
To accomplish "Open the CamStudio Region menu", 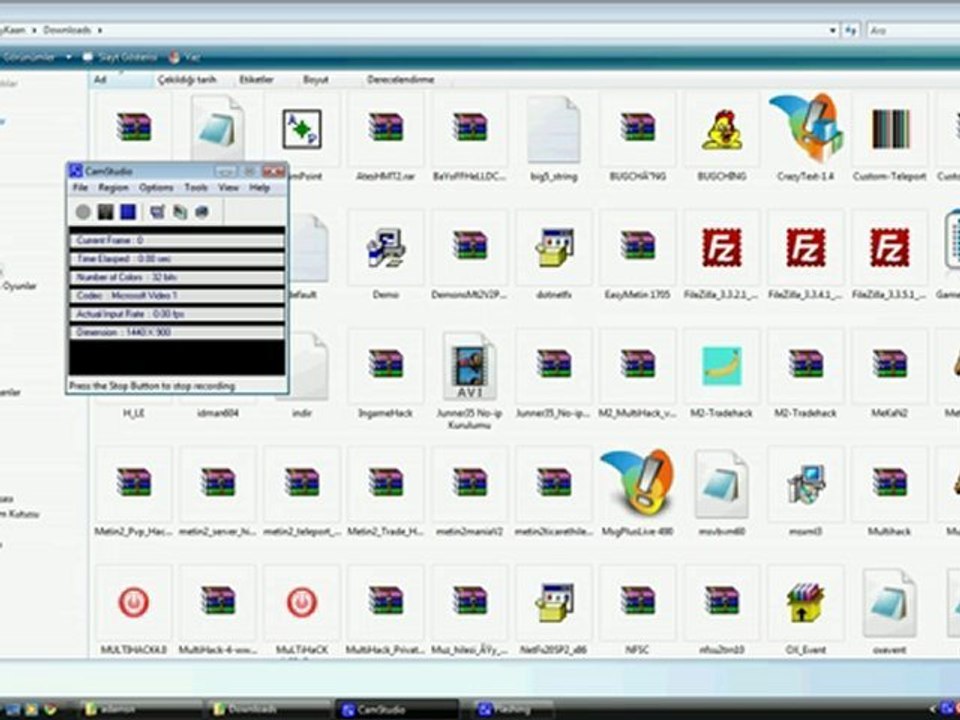I will [x=113, y=188].
